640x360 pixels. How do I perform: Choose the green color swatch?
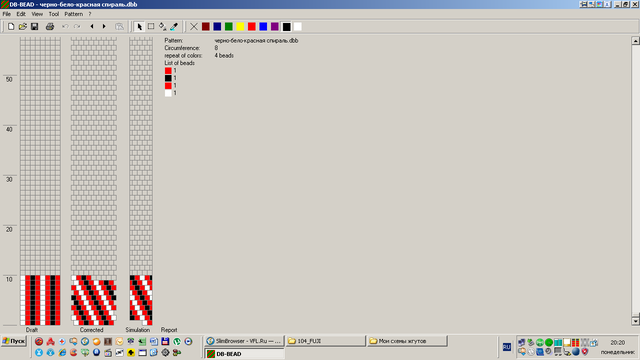[x=229, y=27]
